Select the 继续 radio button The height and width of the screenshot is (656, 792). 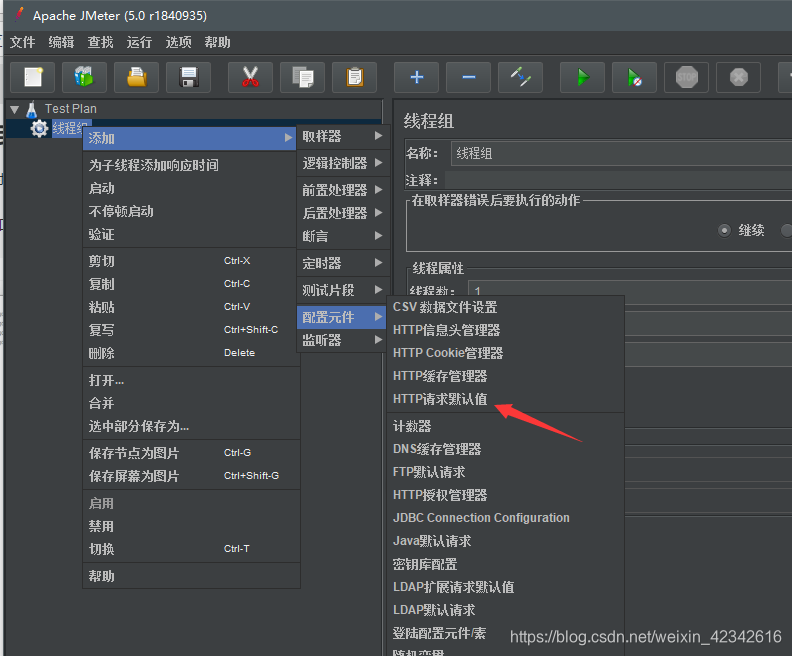(724, 231)
